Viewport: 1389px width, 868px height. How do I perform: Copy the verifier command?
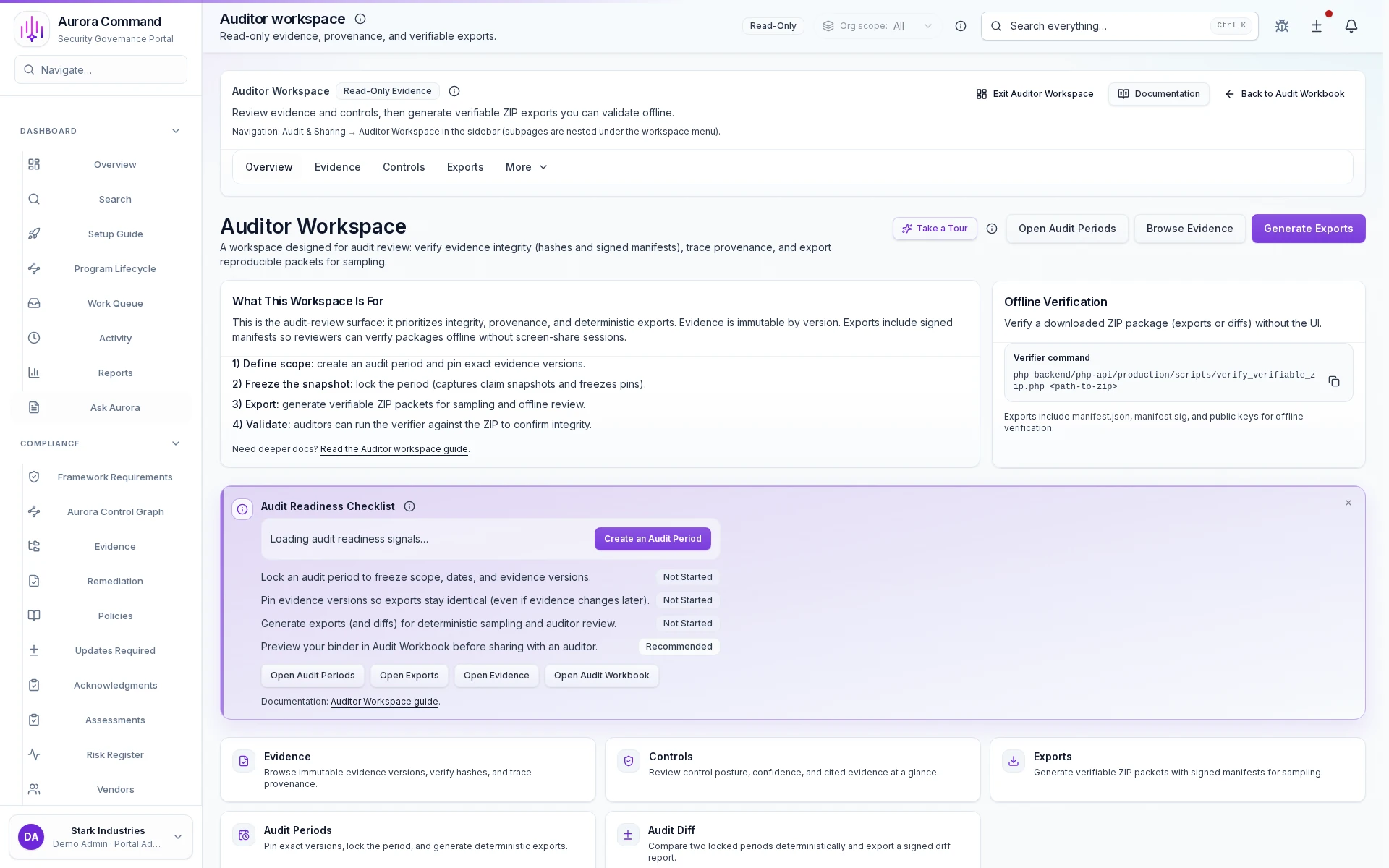point(1335,381)
